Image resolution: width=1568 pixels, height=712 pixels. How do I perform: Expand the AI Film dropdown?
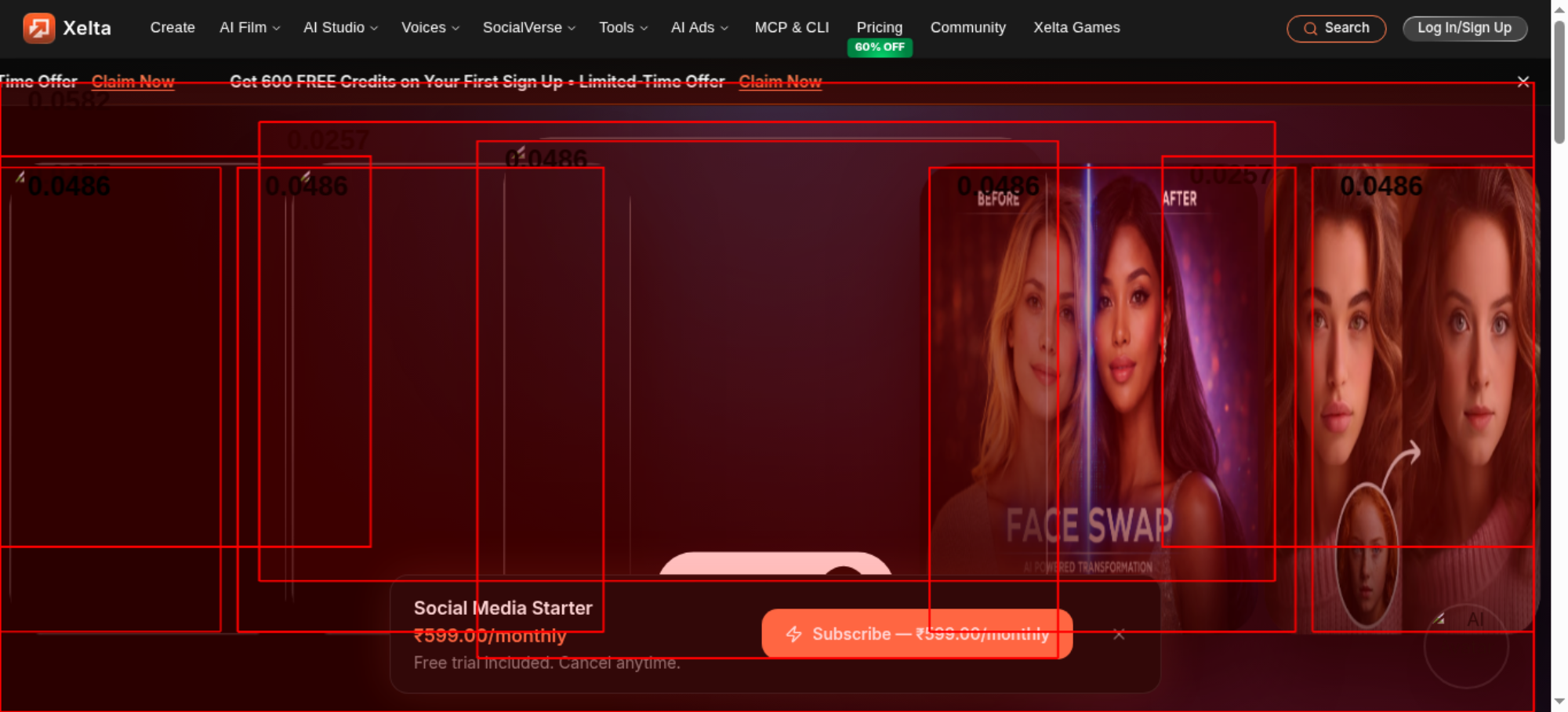point(249,27)
